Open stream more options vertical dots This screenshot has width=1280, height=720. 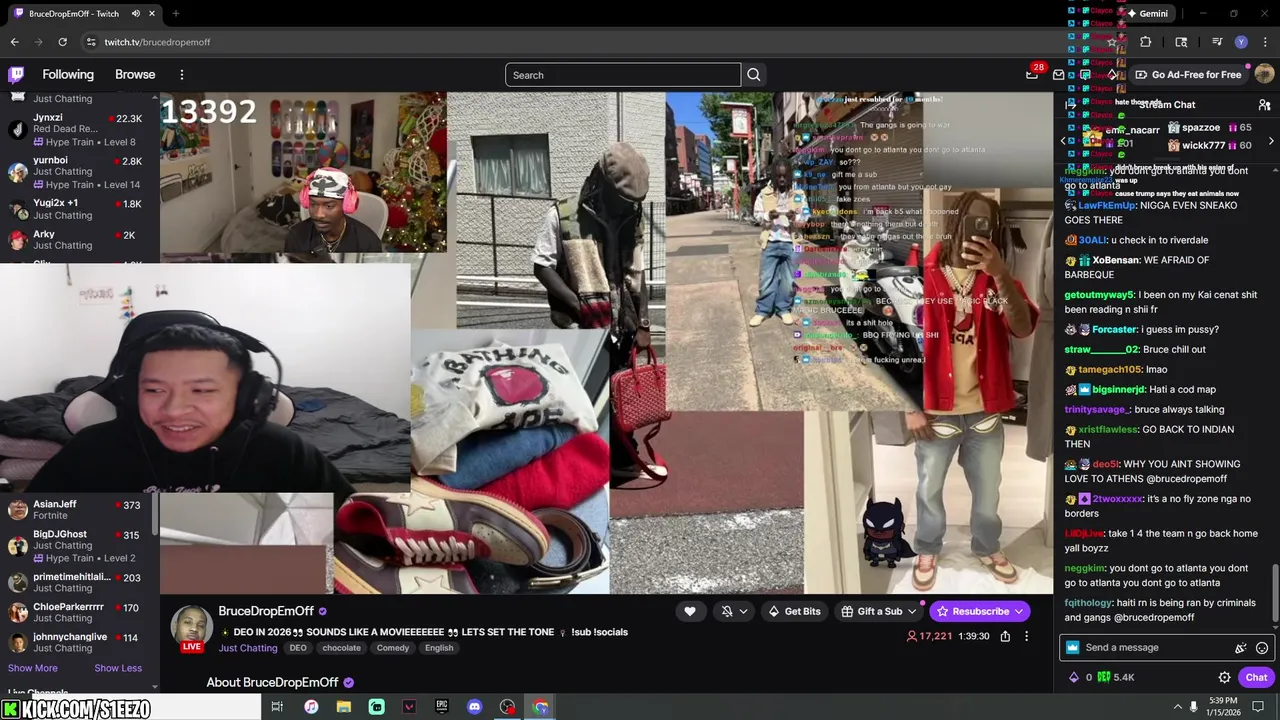click(x=1026, y=636)
